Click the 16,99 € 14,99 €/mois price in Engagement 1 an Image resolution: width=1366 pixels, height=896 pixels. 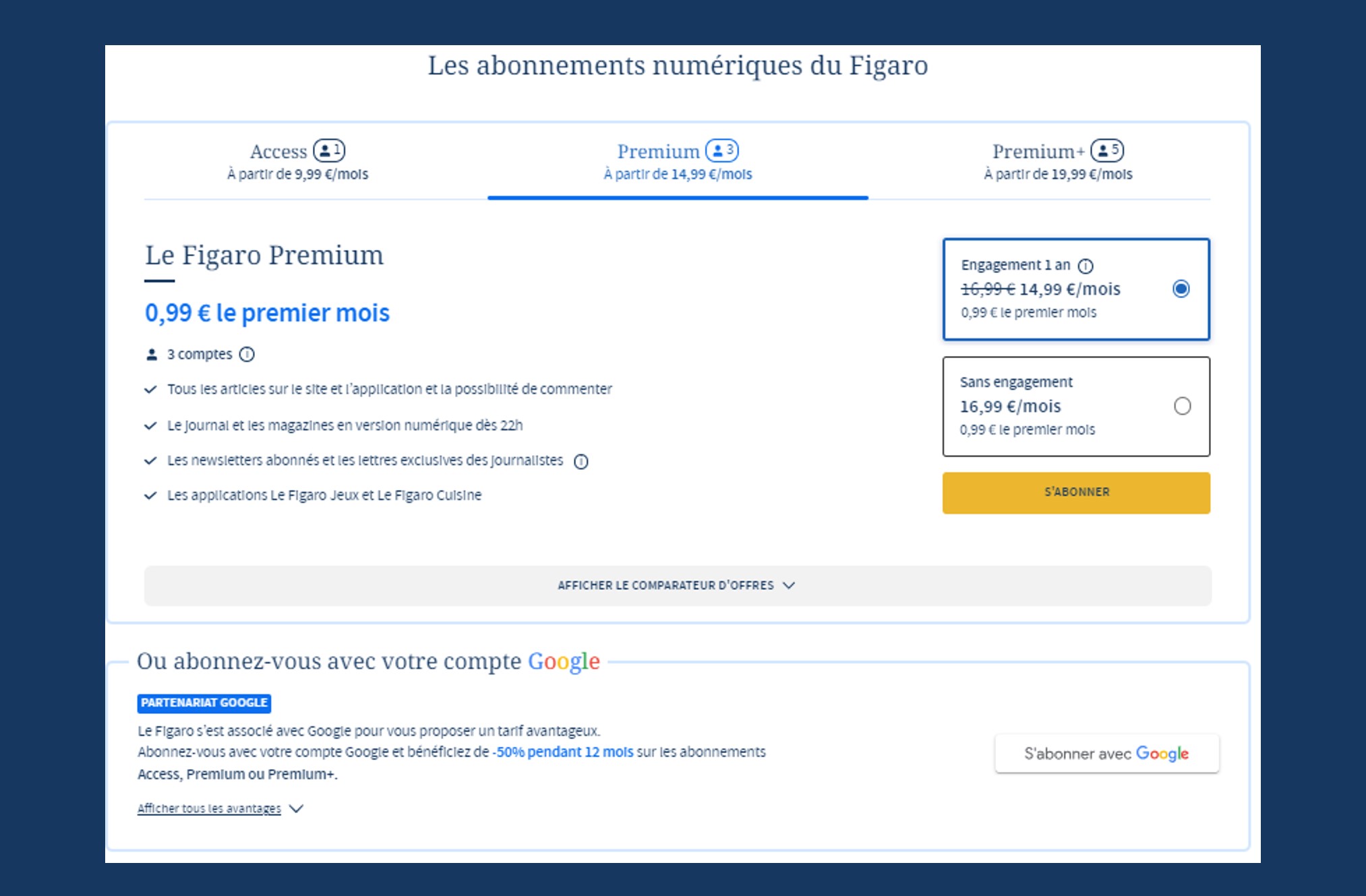coord(1040,289)
